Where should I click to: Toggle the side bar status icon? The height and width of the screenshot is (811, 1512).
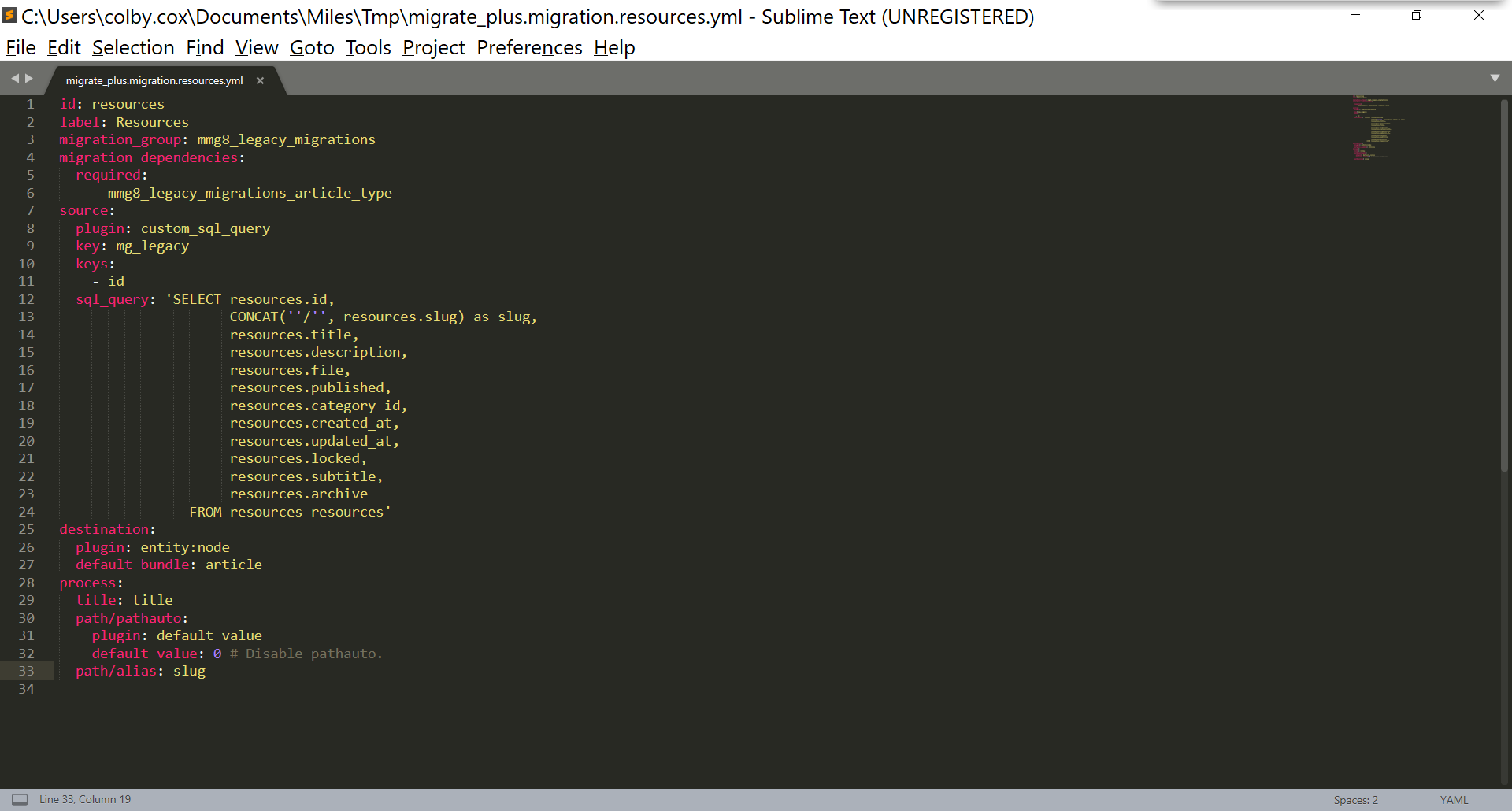pos(20,799)
